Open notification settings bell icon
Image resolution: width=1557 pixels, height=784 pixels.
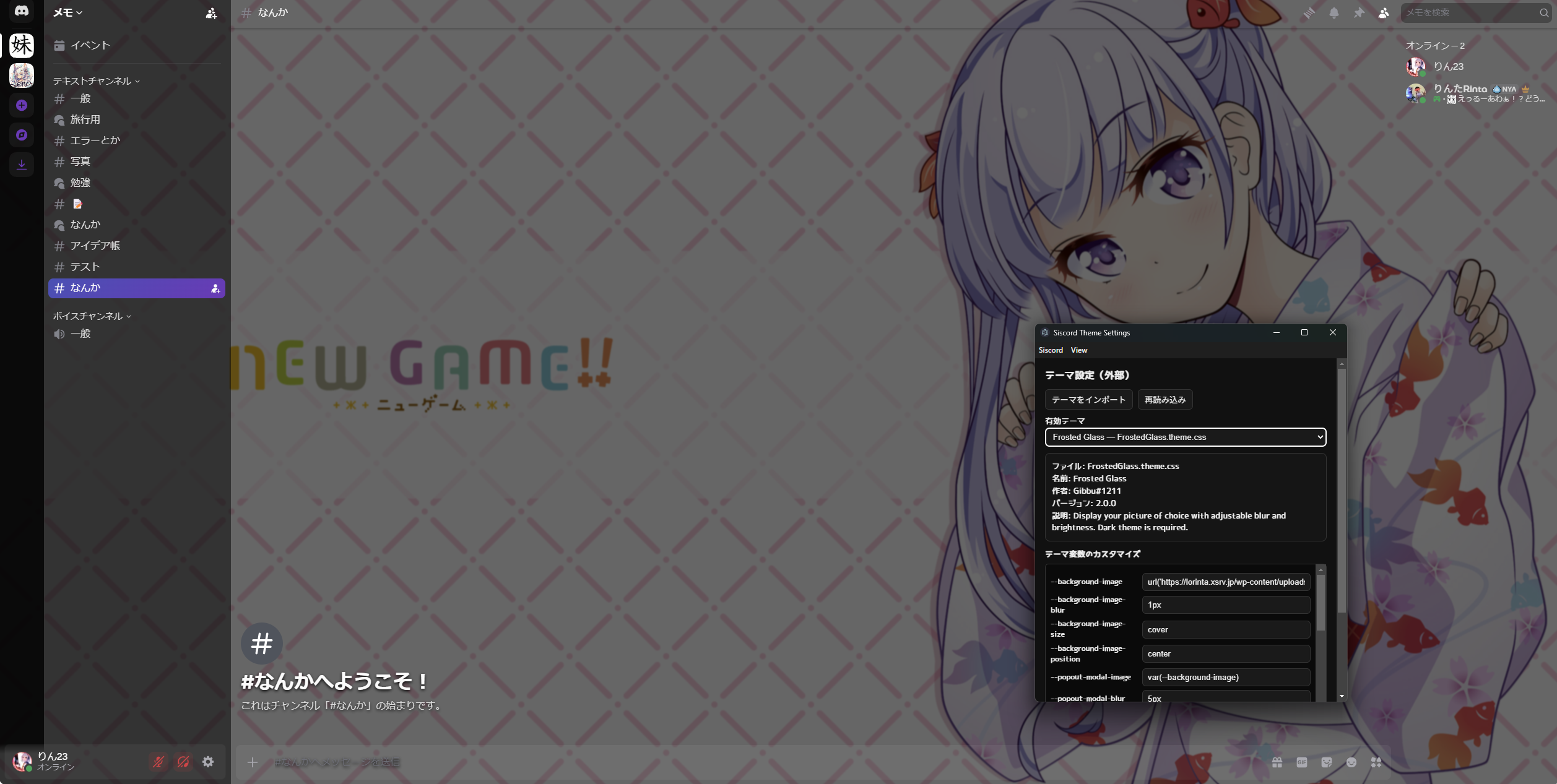(x=1334, y=12)
